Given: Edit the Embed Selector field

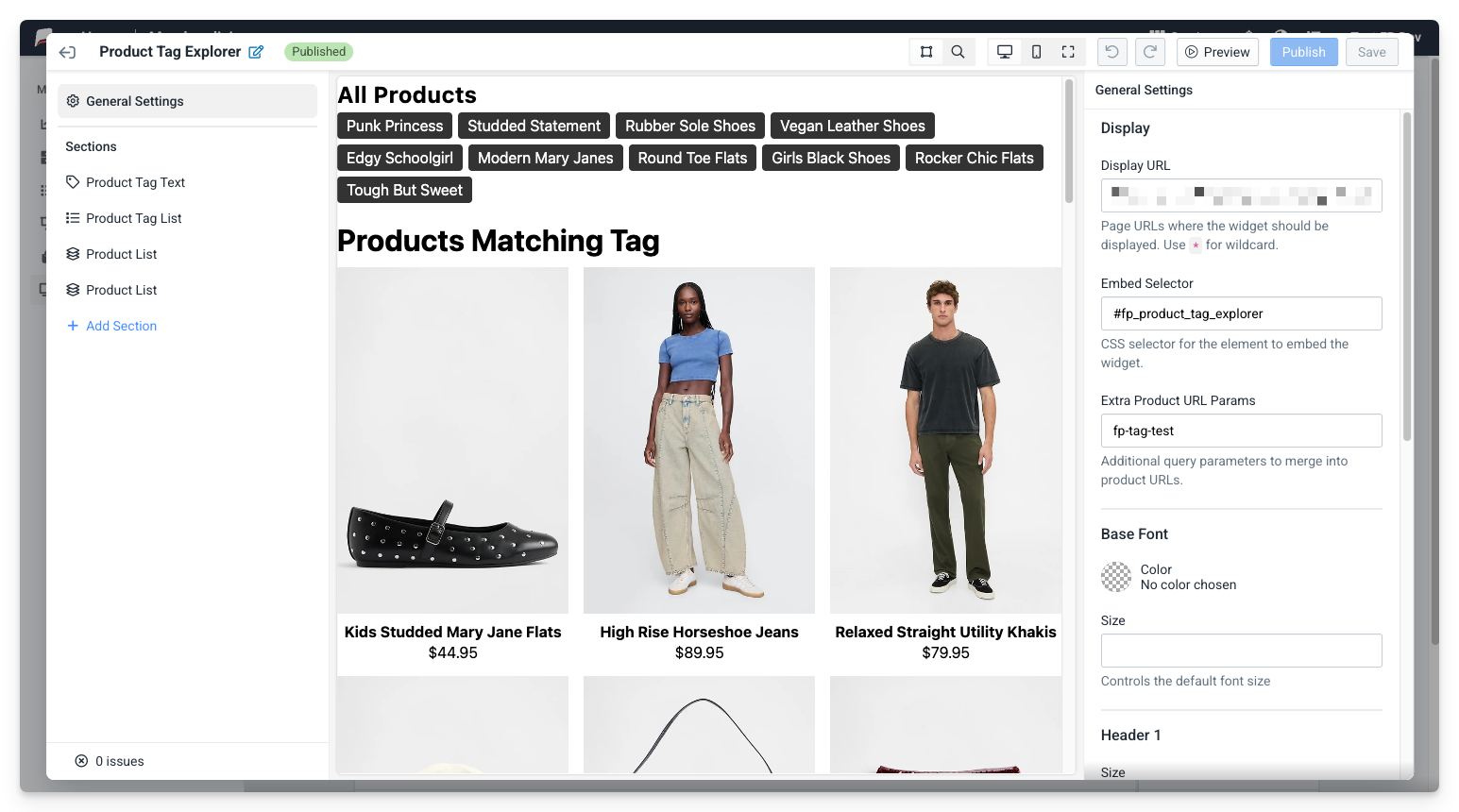Looking at the screenshot, I should coord(1241,313).
